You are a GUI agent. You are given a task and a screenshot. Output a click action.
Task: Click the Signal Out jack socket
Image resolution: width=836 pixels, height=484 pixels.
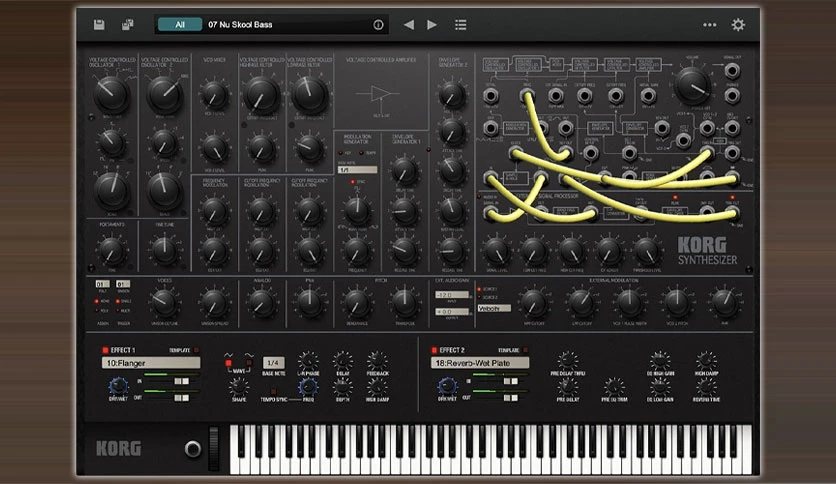pyautogui.click(x=732, y=70)
